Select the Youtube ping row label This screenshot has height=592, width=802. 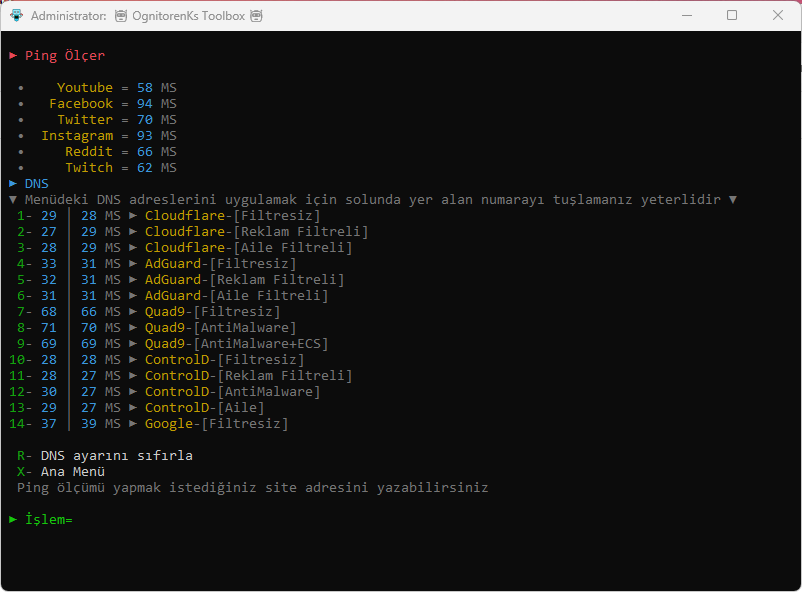coord(85,87)
